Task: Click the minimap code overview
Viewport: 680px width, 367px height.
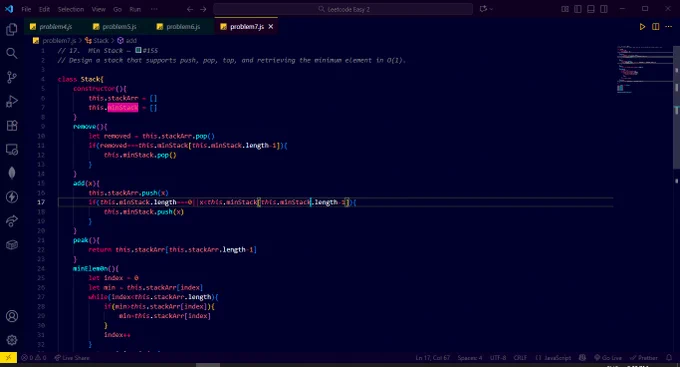Action: pyautogui.click(x=644, y=69)
